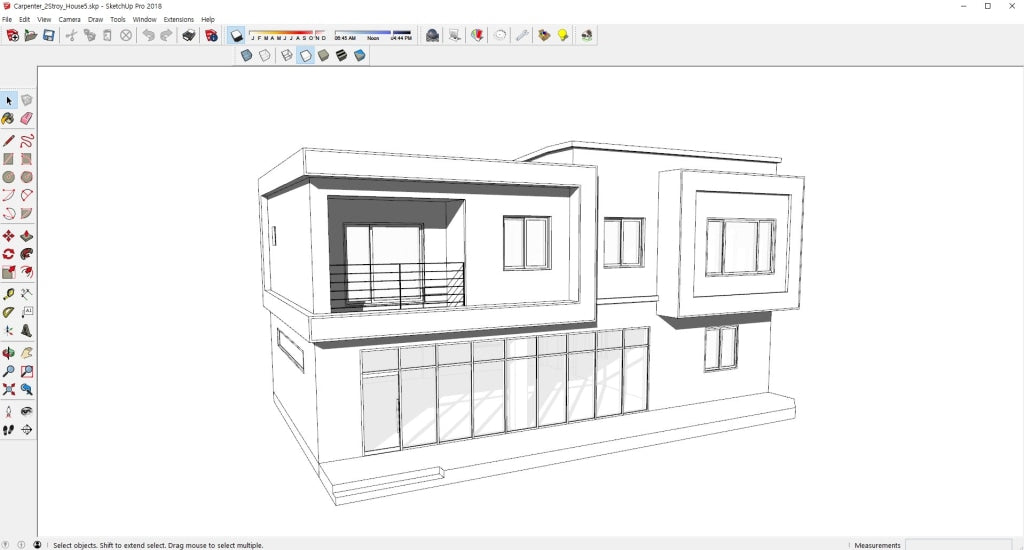Switch to Shaded With Textures style
The height and width of the screenshot is (550, 1024).
(342, 56)
